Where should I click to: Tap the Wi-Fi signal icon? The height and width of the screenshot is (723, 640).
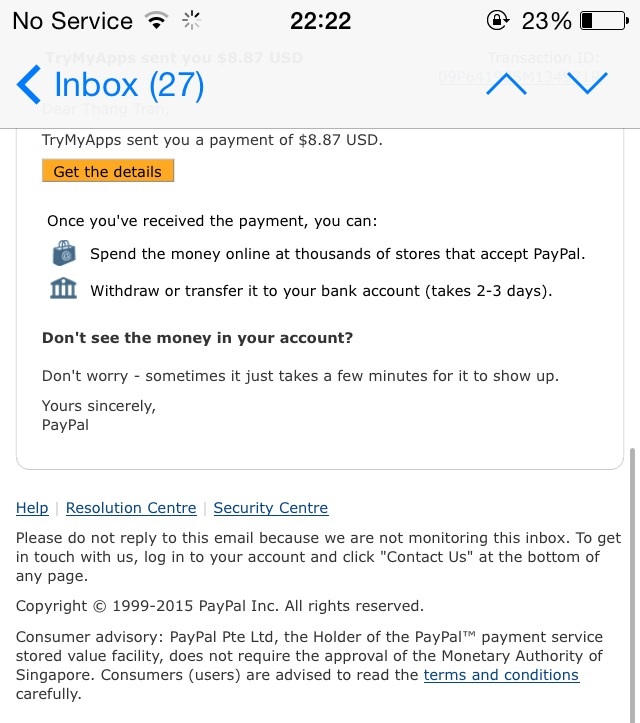[x=156, y=20]
